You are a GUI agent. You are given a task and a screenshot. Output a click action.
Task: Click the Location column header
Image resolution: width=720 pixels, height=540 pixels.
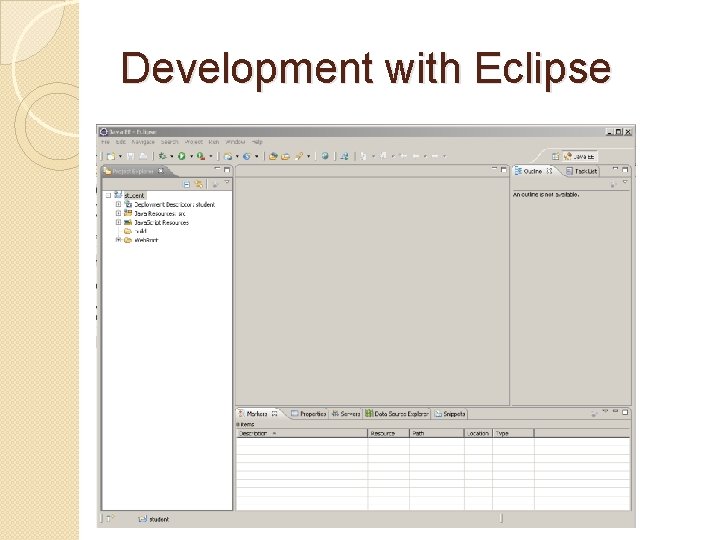pos(478,433)
